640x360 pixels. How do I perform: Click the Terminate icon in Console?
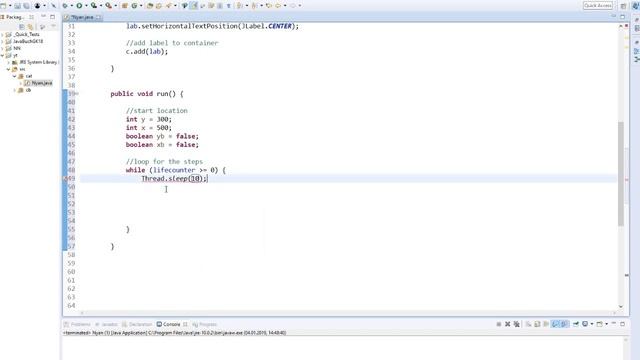(499, 324)
